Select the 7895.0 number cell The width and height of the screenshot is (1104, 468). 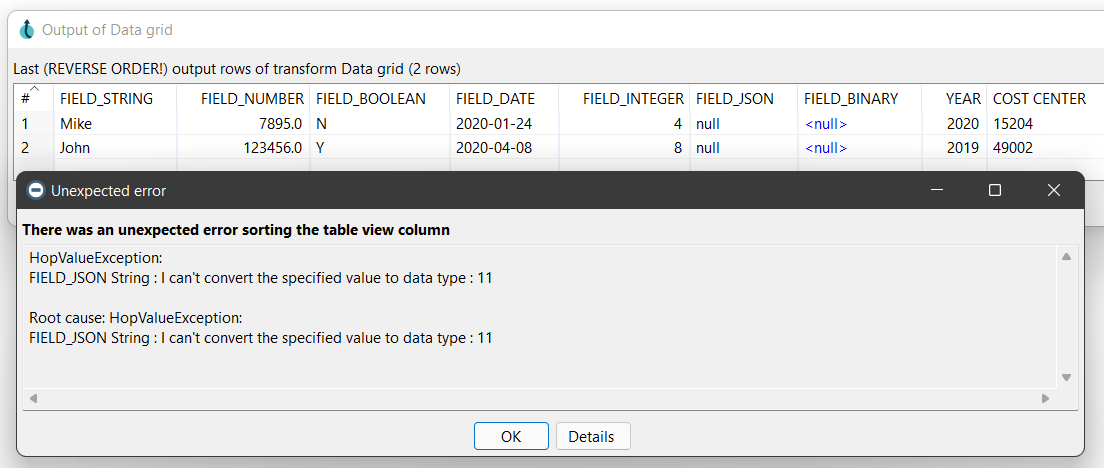pyautogui.click(x=243, y=124)
